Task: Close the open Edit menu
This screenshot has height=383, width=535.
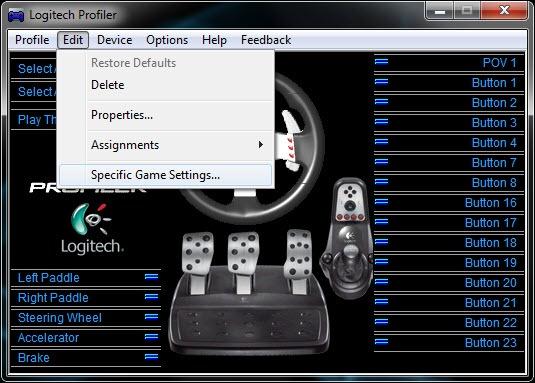Action: (x=73, y=40)
